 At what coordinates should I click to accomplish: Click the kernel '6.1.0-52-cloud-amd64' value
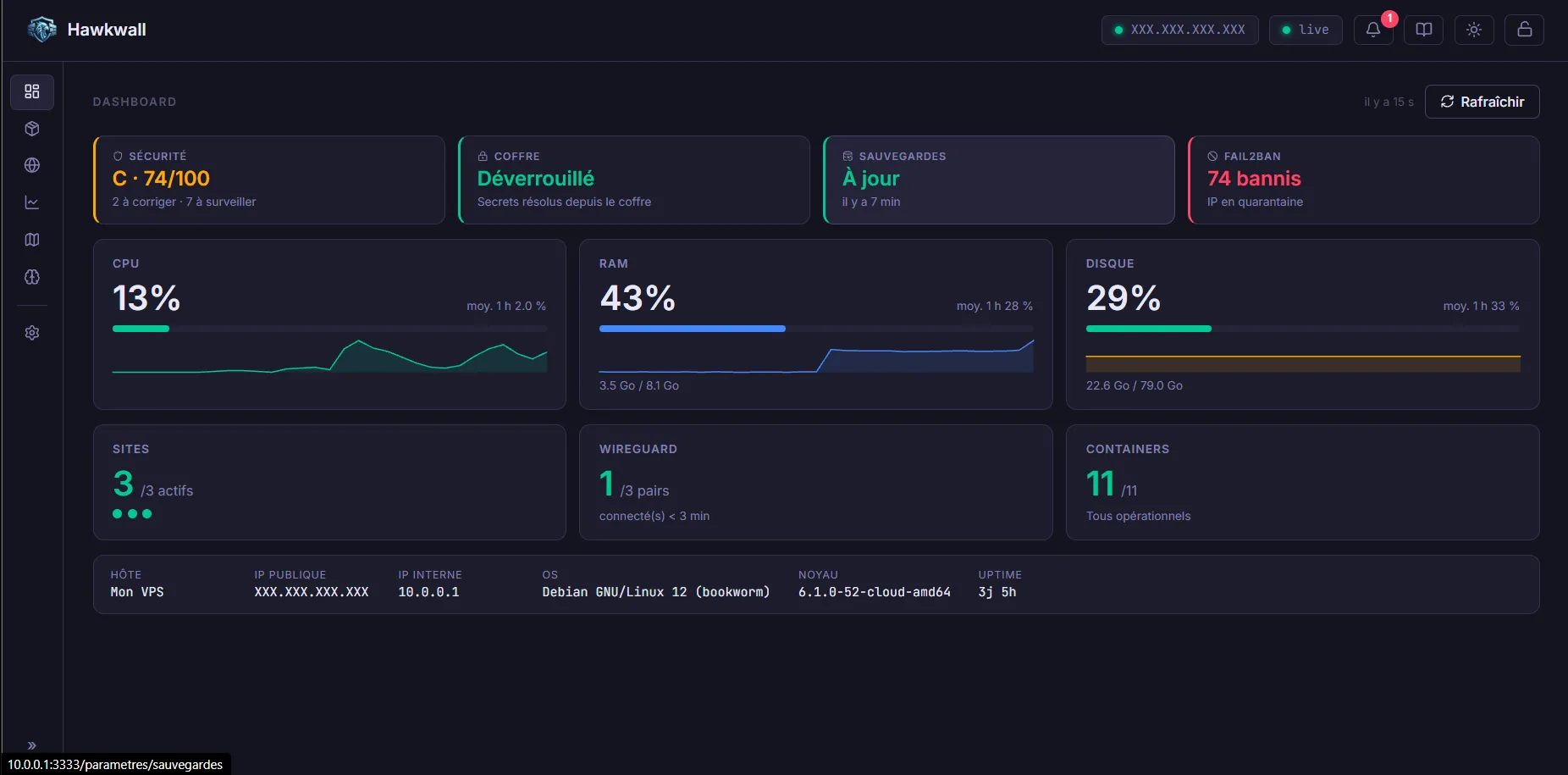click(875, 592)
